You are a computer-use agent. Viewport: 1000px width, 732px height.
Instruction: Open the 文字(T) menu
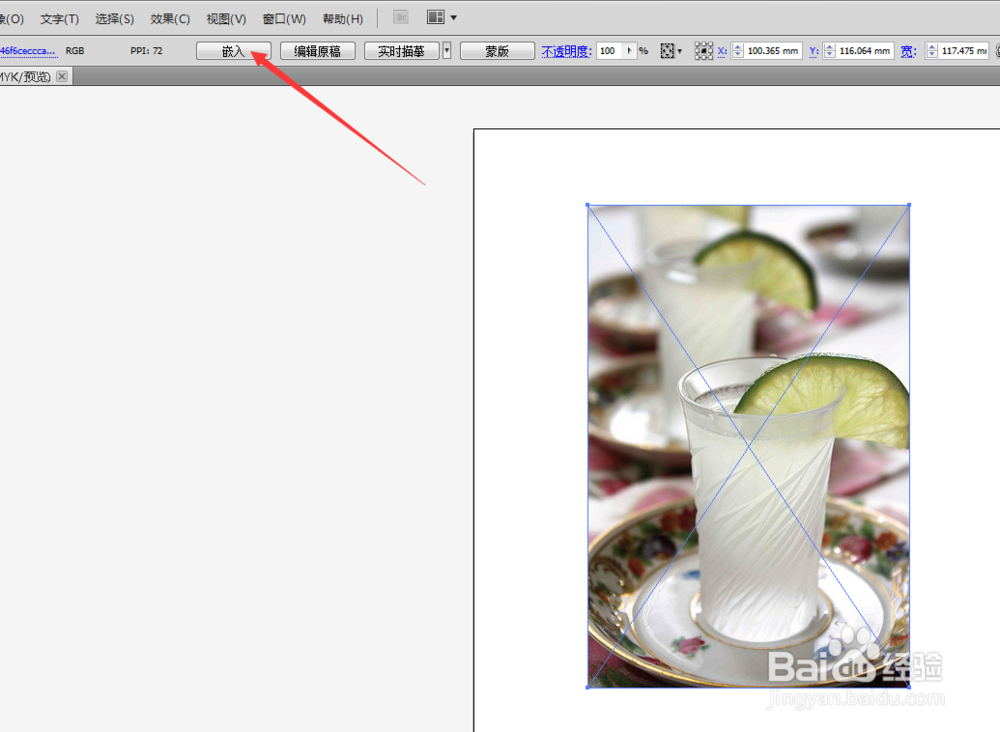point(60,19)
